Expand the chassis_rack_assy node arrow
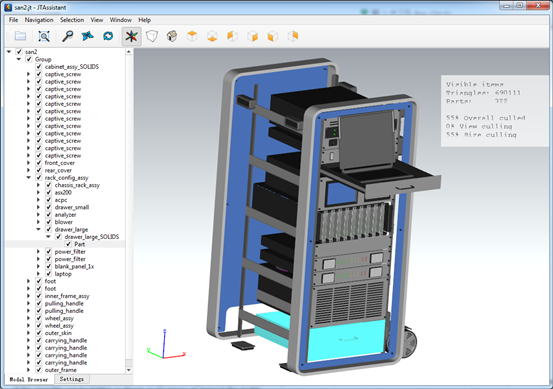 38,185
